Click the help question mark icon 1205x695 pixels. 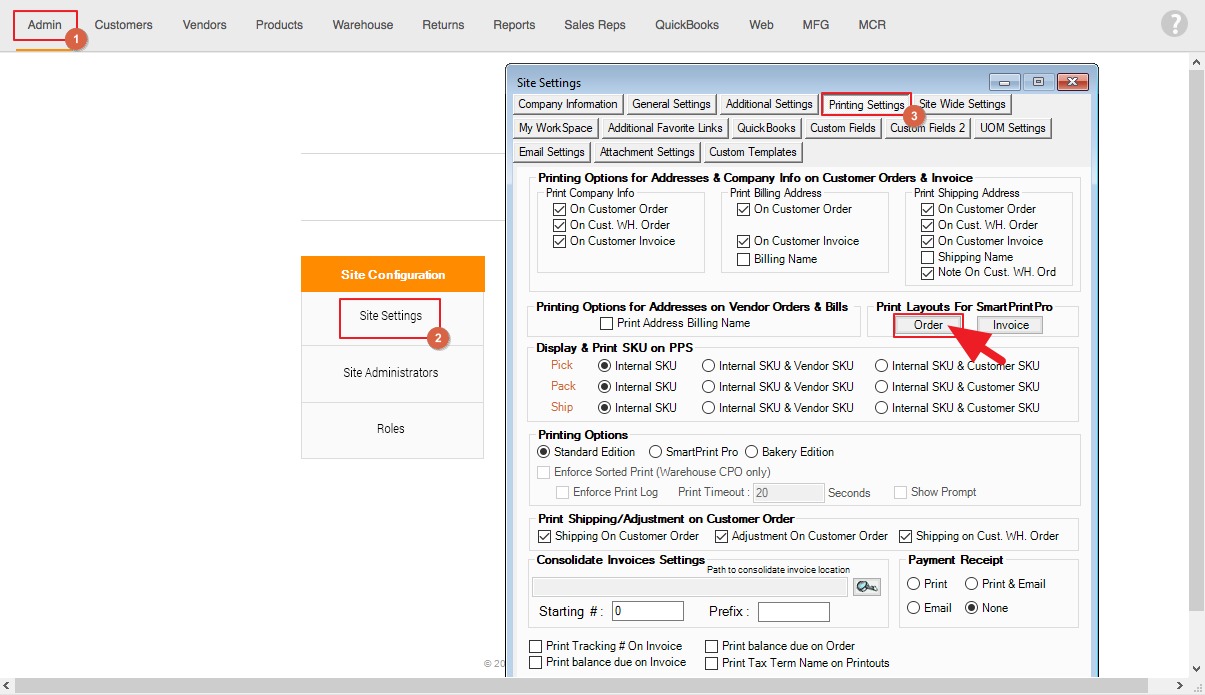(x=1174, y=24)
